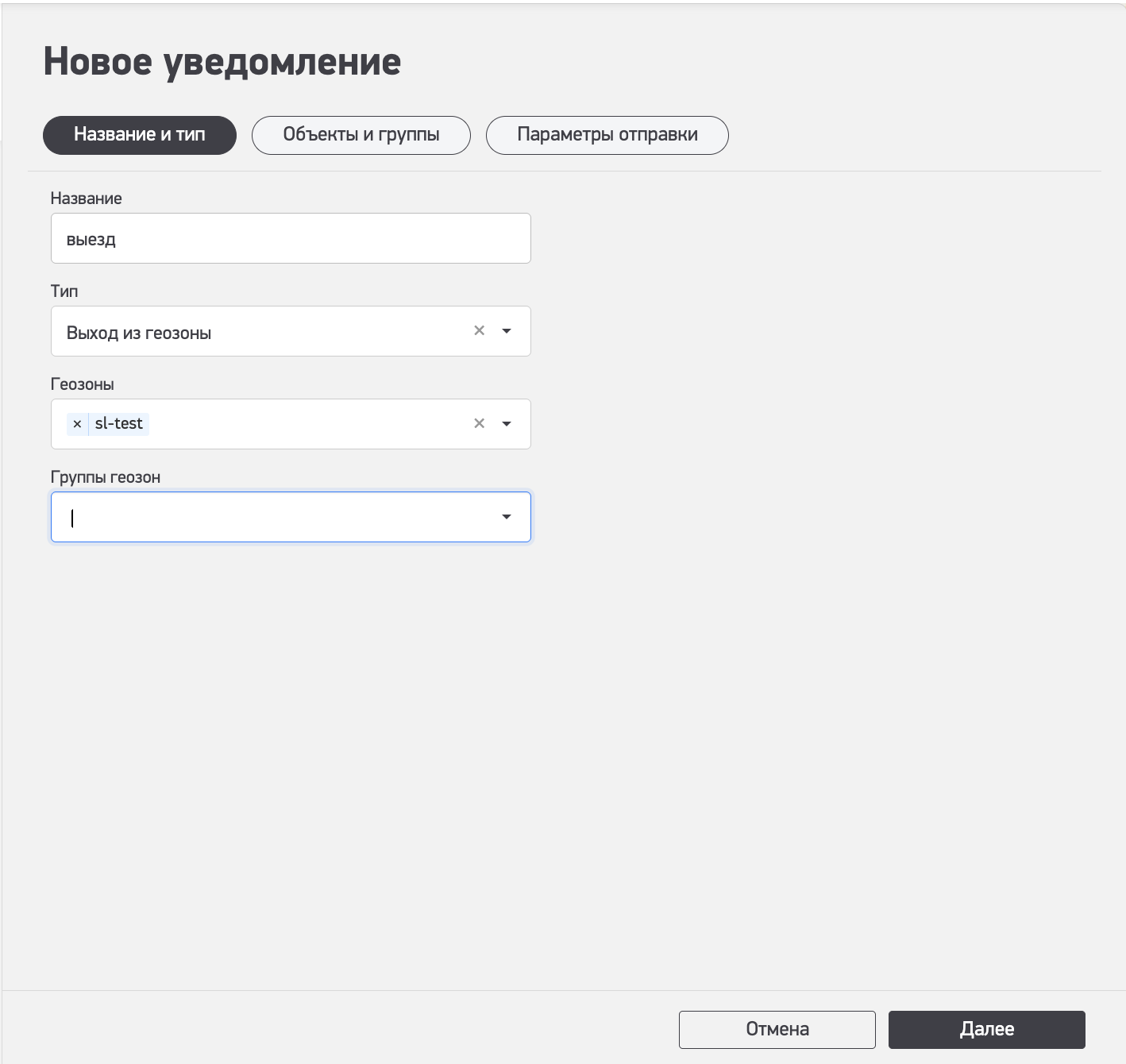Screen dimensions: 1126x1064
Task: Open the Параметры отправки tab
Action: 607,135
